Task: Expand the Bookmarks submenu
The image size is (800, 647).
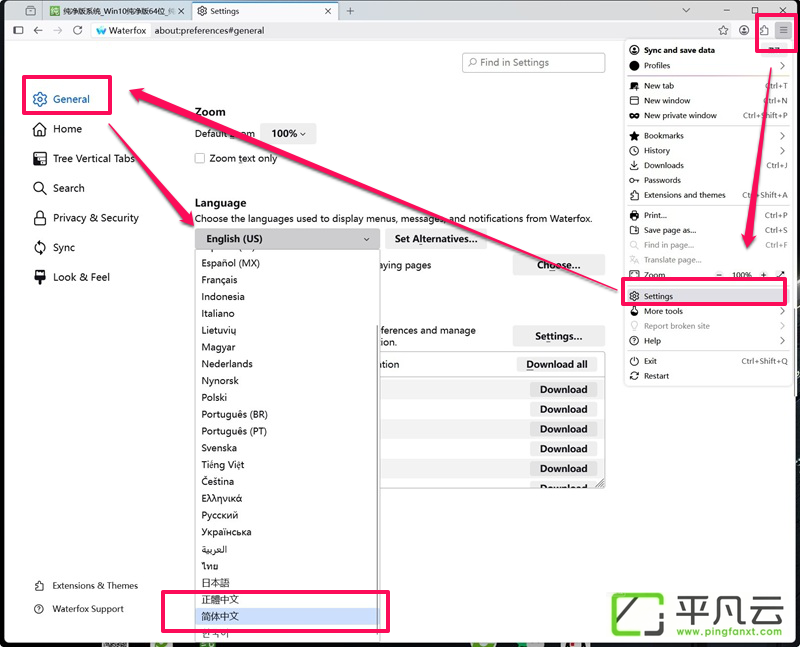Action: click(708, 136)
